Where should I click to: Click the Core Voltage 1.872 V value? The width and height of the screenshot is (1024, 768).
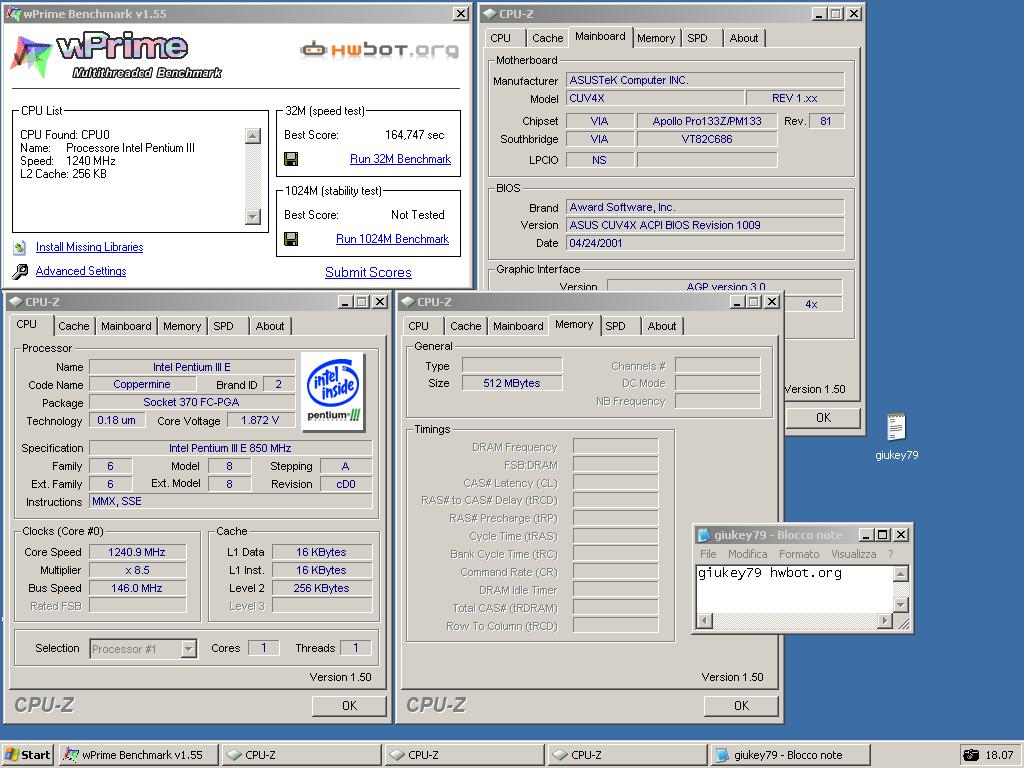260,420
